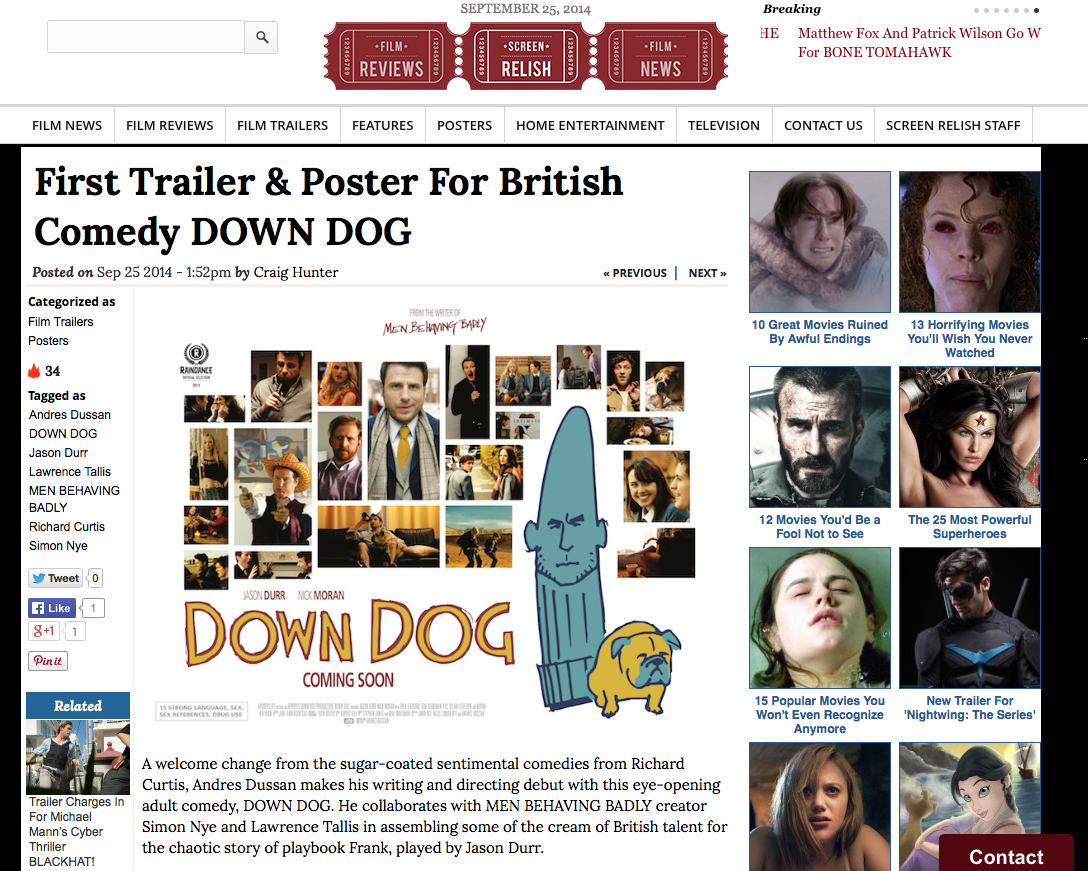The width and height of the screenshot is (1088, 871).
Task: Go to the Next article link
Action: (707, 273)
